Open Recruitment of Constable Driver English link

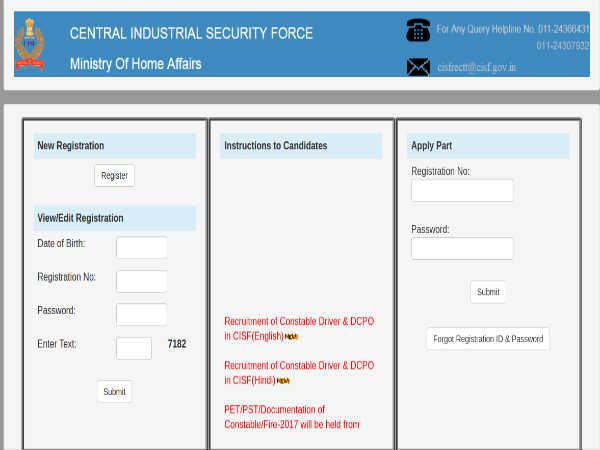(299, 329)
